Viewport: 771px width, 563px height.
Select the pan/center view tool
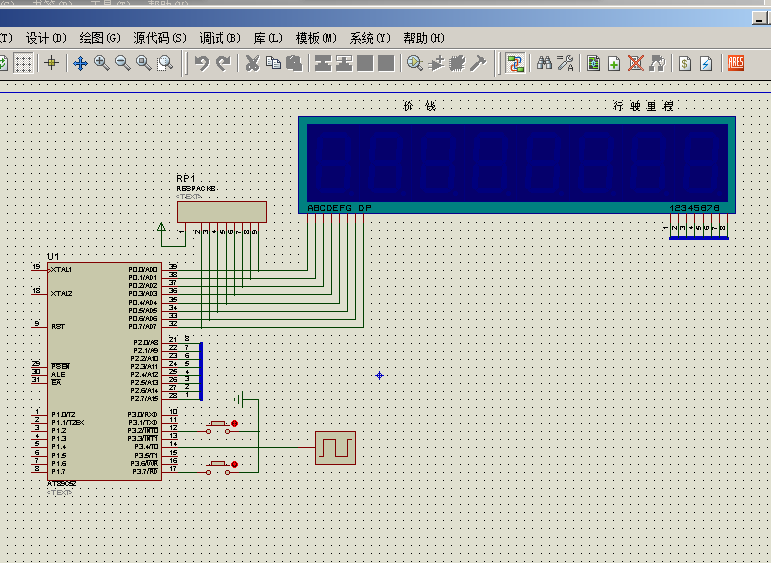pos(80,63)
